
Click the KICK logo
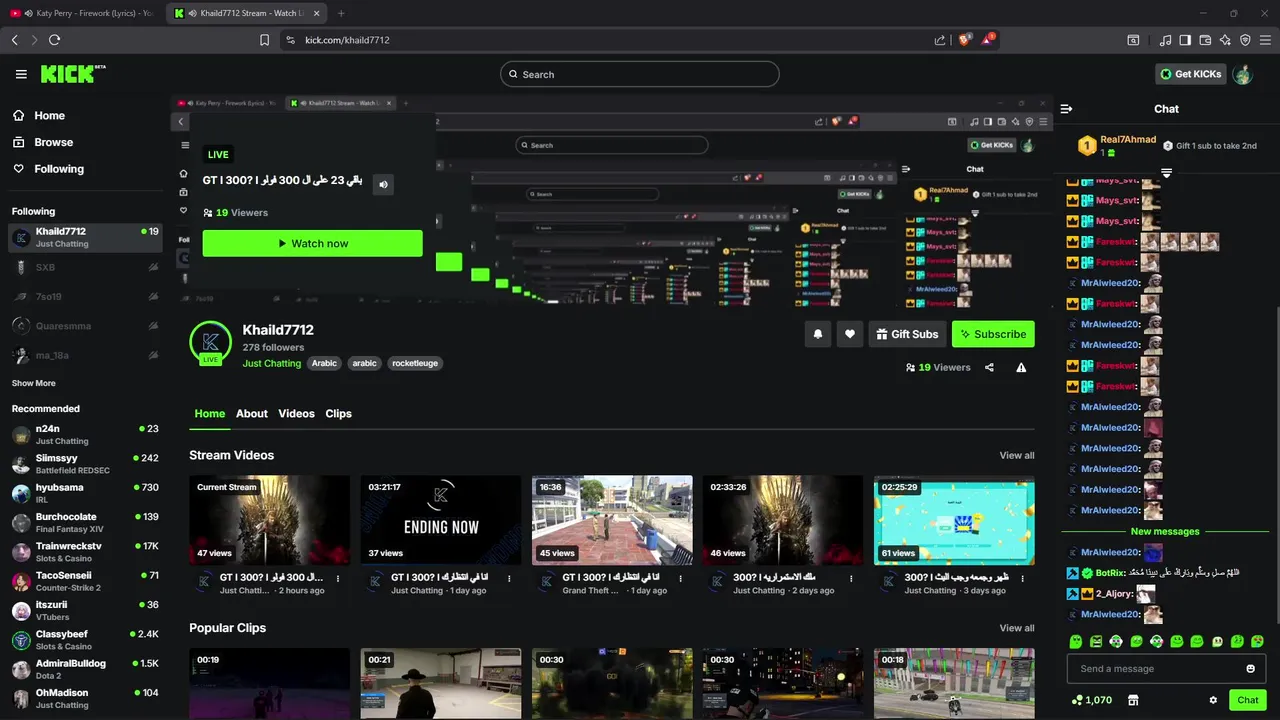pyautogui.click(x=73, y=74)
